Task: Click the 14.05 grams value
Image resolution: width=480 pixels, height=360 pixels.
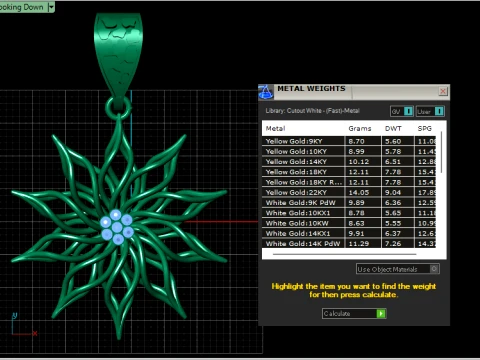Action: [359, 193]
